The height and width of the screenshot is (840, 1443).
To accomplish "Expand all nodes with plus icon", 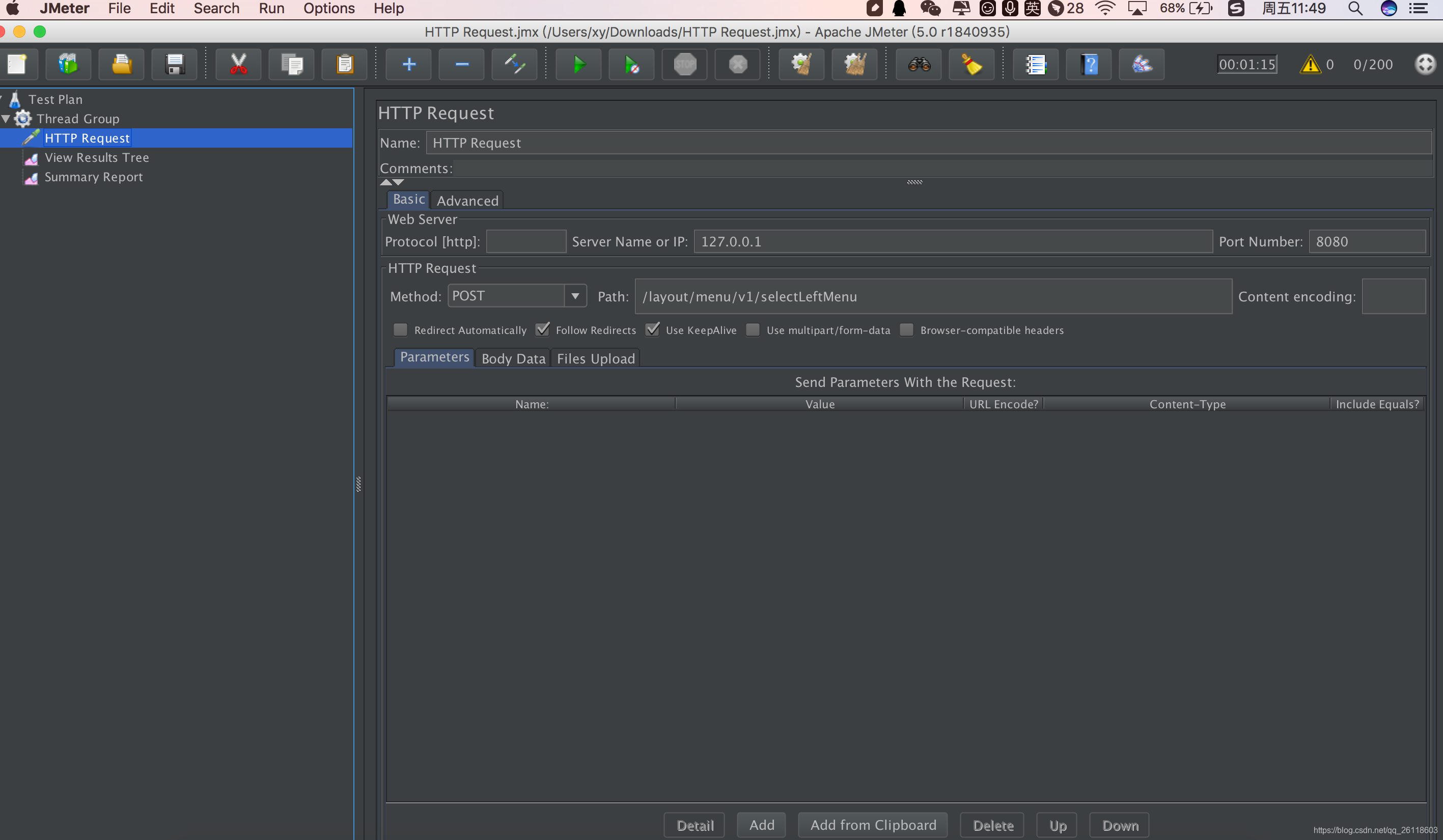I will pyautogui.click(x=409, y=64).
